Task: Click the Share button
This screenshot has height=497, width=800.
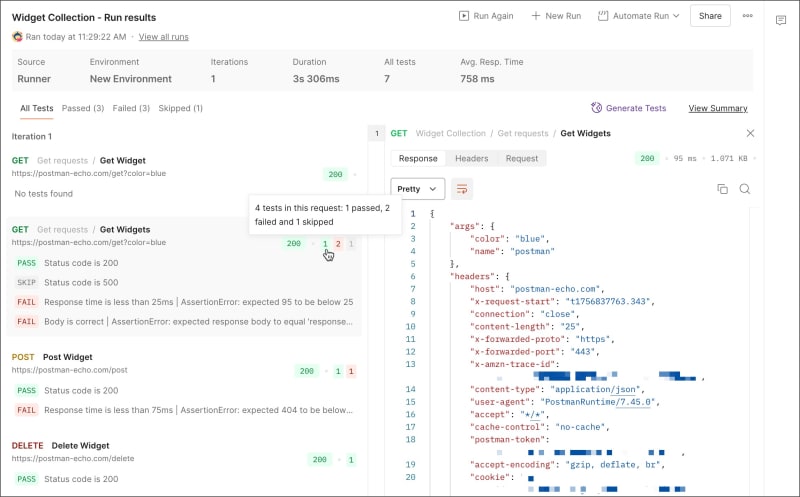Action: pos(710,16)
